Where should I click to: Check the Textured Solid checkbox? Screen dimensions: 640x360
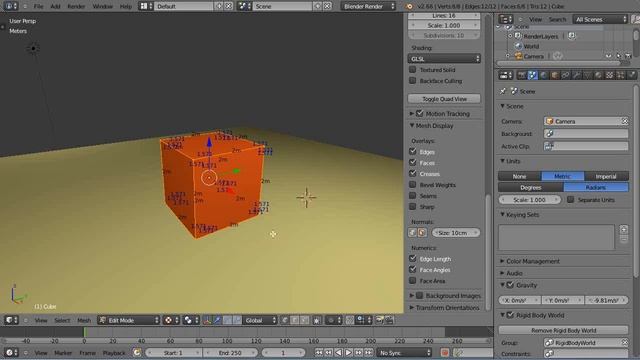[413, 69]
